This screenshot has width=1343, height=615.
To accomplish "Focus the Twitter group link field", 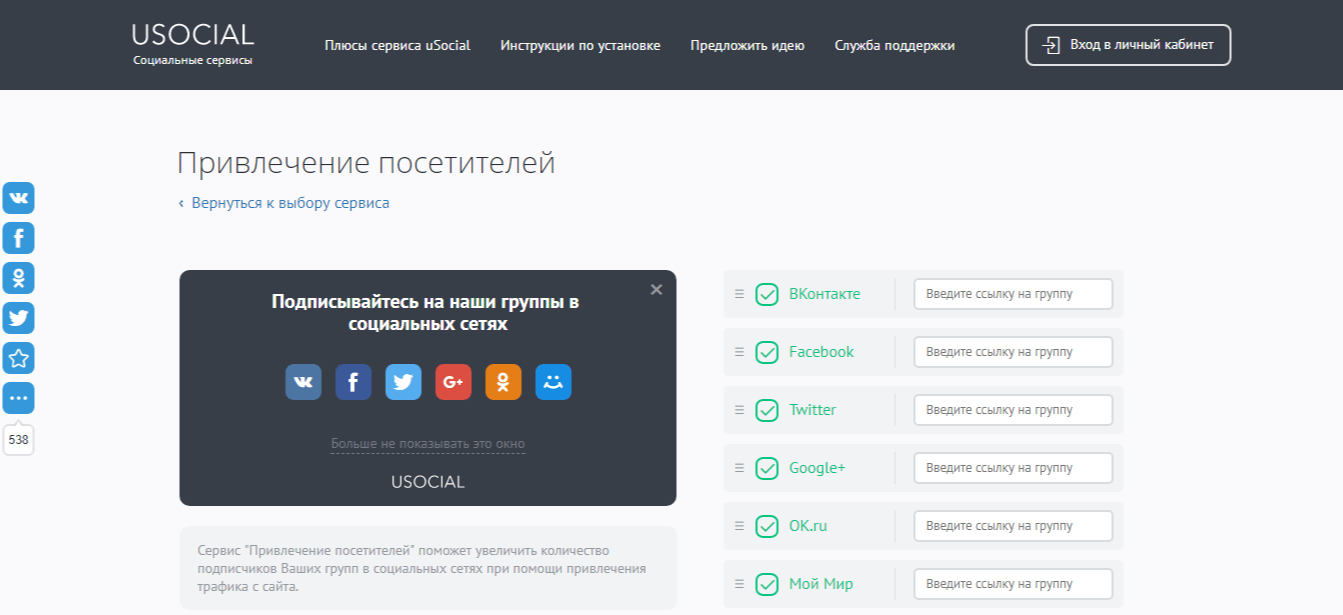I will [x=1013, y=410].
